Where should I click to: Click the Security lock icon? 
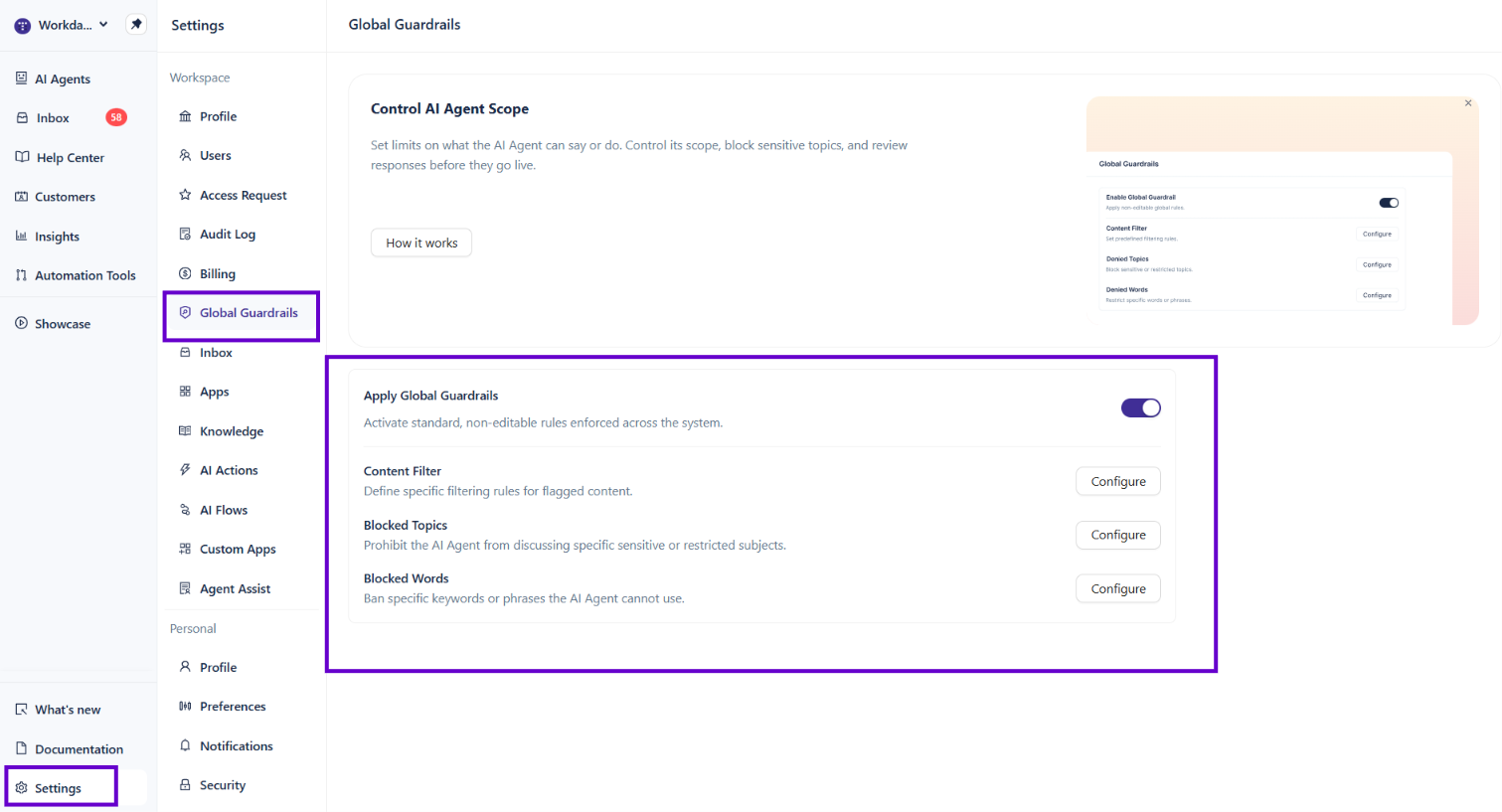185,784
